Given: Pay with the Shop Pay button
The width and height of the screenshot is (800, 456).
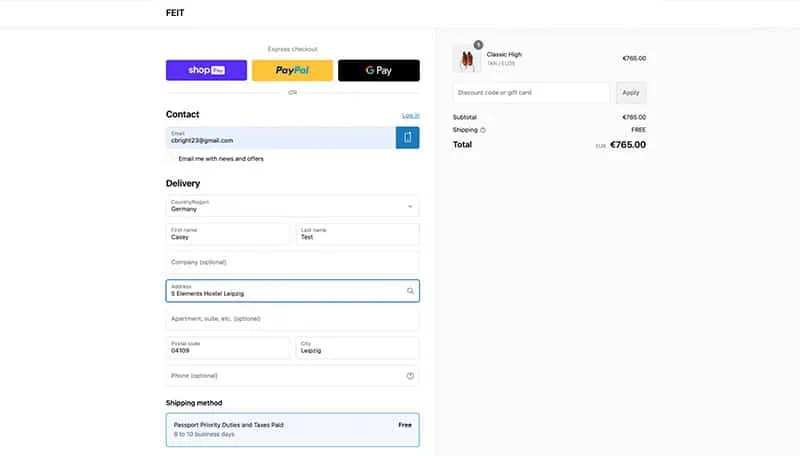Looking at the screenshot, I should (x=206, y=70).
